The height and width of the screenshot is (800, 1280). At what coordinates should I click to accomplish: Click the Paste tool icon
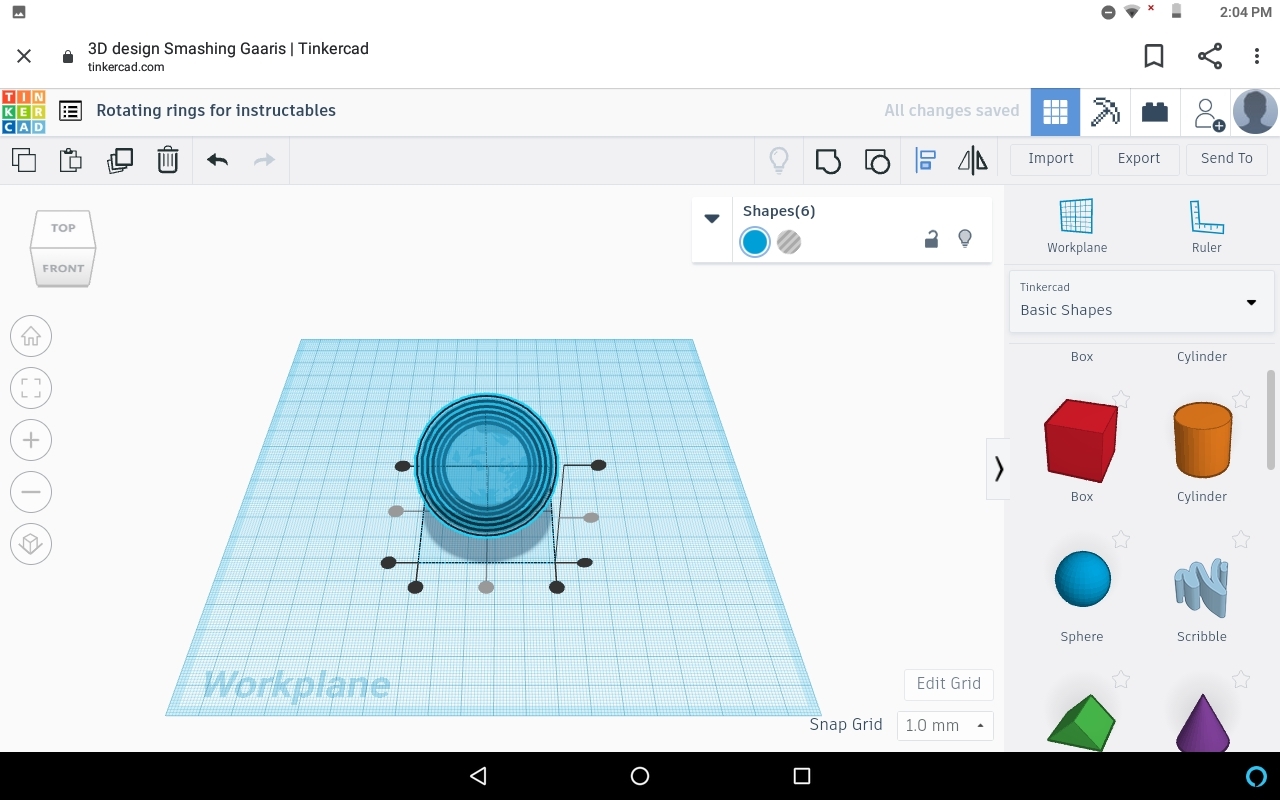tap(71, 160)
